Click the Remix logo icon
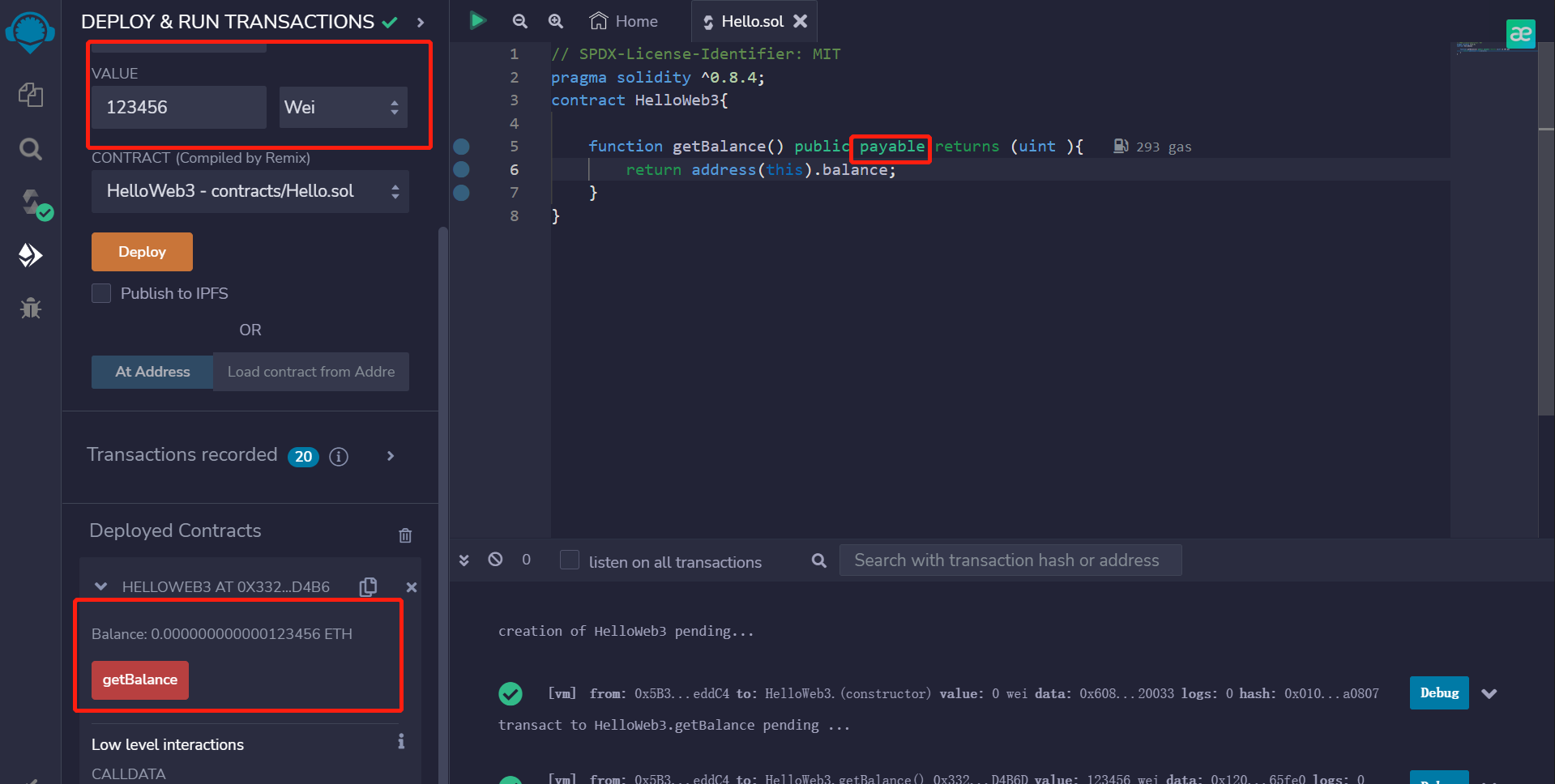1555x784 pixels. tap(30, 32)
